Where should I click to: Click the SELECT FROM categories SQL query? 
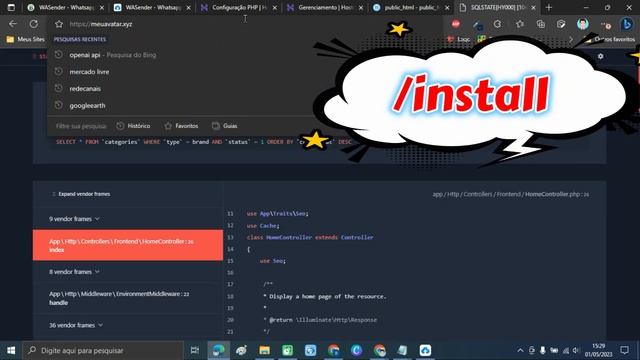204,142
